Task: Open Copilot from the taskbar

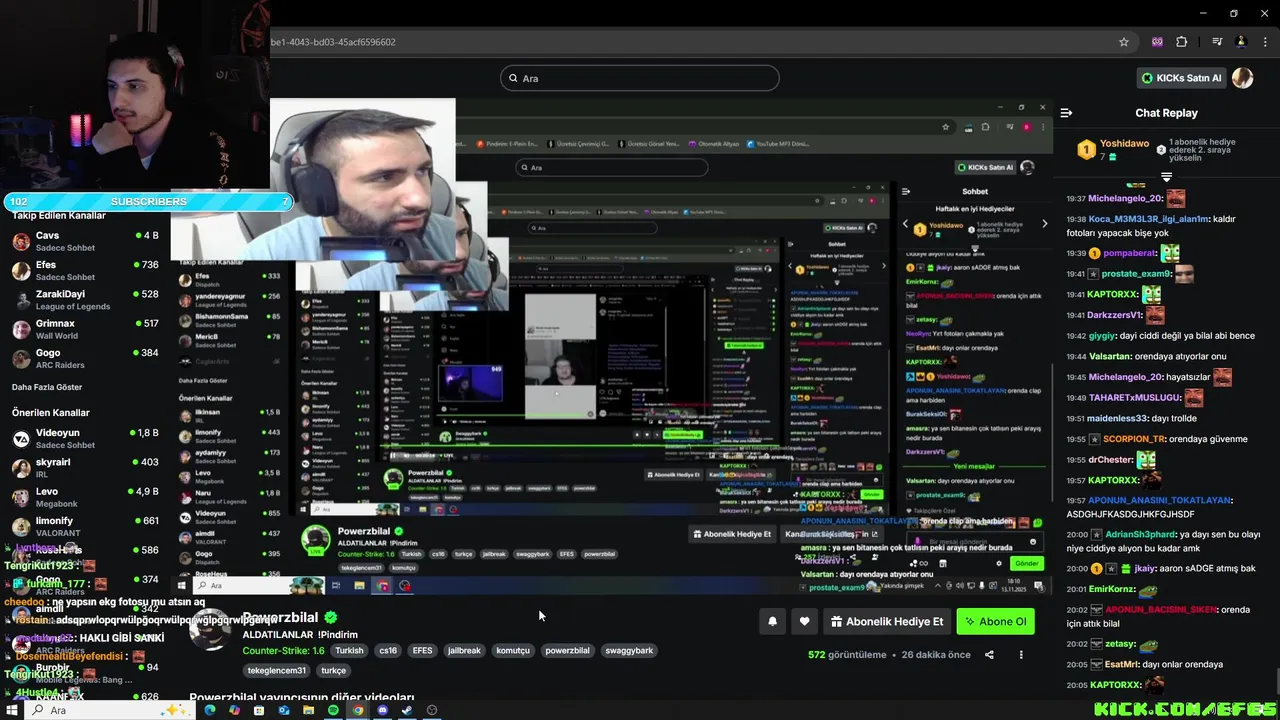Action: tap(234, 710)
